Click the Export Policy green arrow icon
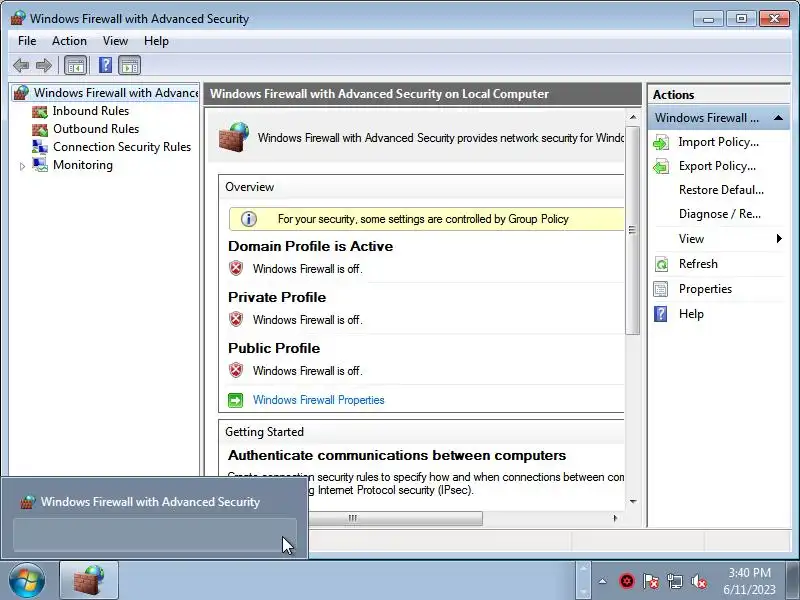 pyautogui.click(x=661, y=166)
